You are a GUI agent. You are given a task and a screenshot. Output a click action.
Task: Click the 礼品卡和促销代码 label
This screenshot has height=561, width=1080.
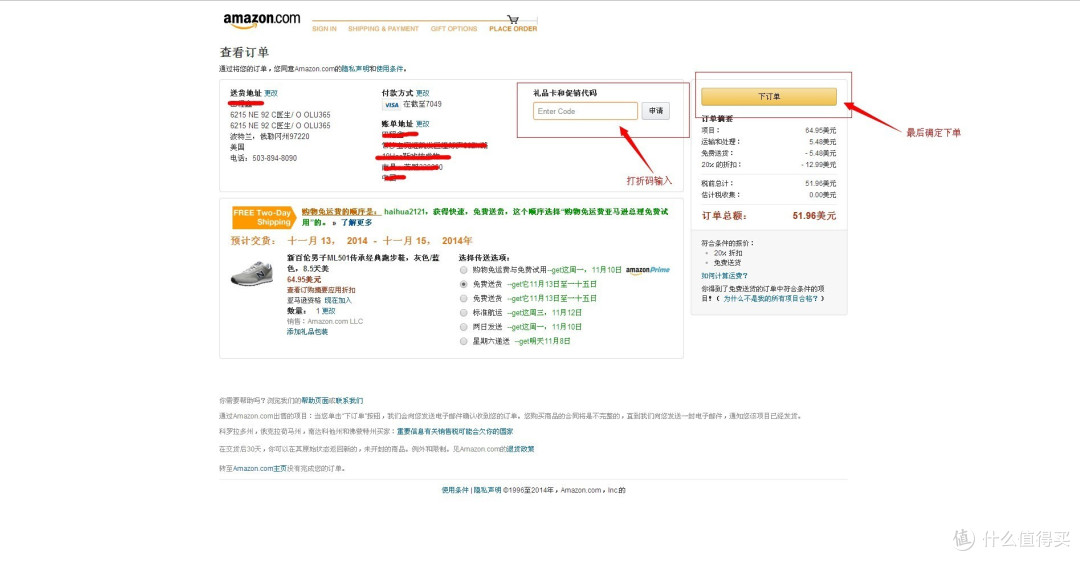point(565,93)
